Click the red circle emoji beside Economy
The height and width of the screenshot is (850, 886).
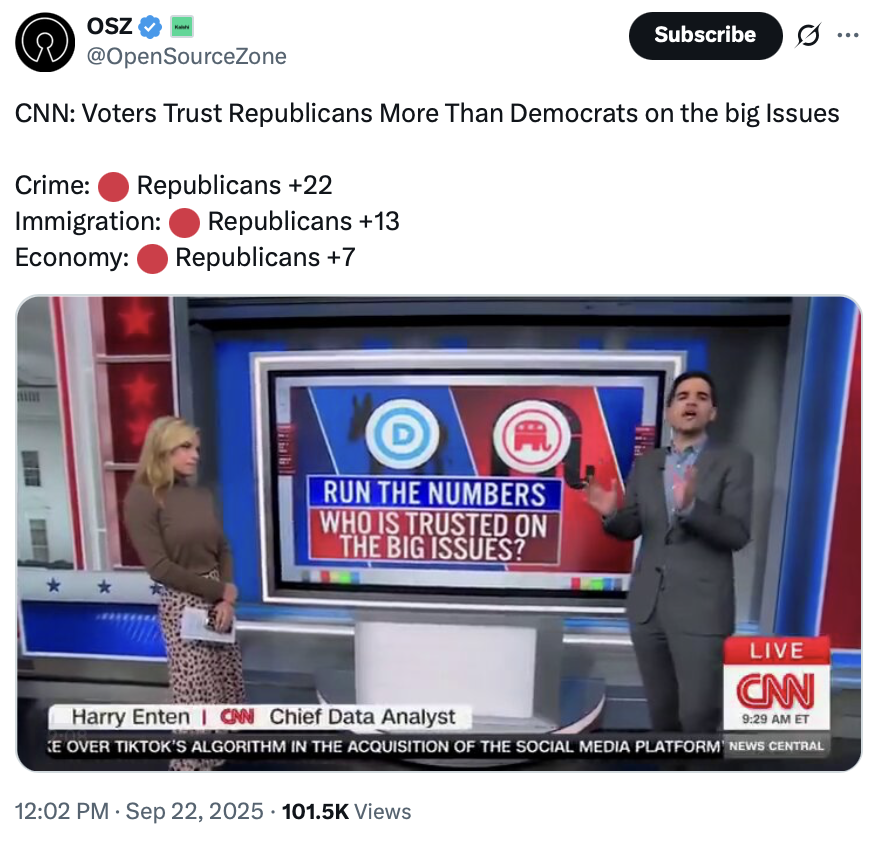click(153, 258)
